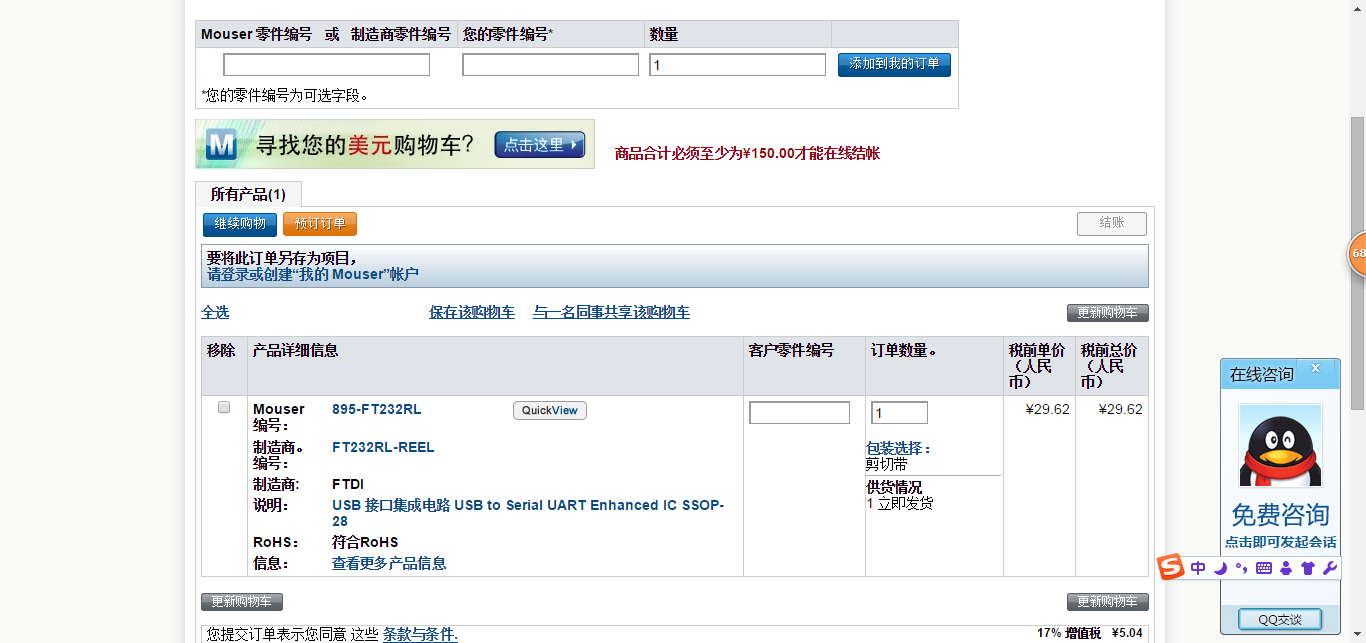Click the QuickView button
The image size is (1366, 643).
pos(550,410)
